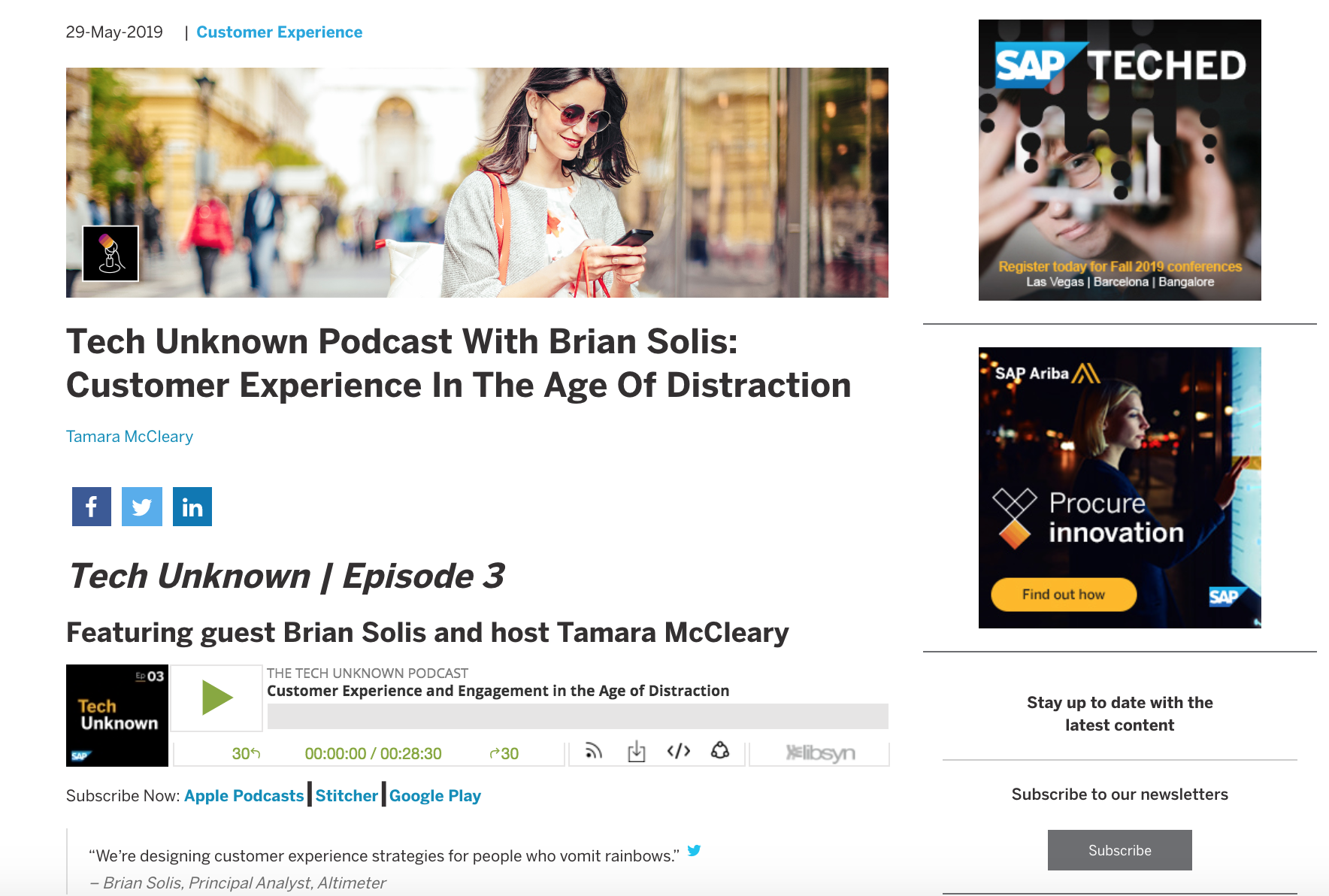The width and height of the screenshot is (1329, 896).
Task: Click the article headline text
Action: (x=459, y=363)
